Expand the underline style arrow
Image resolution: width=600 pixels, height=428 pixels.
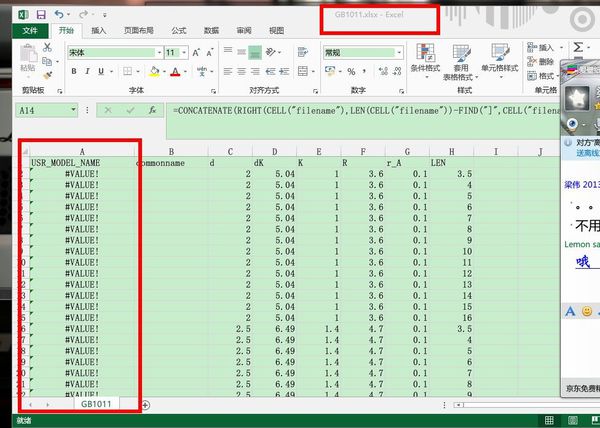coord(111,72)
